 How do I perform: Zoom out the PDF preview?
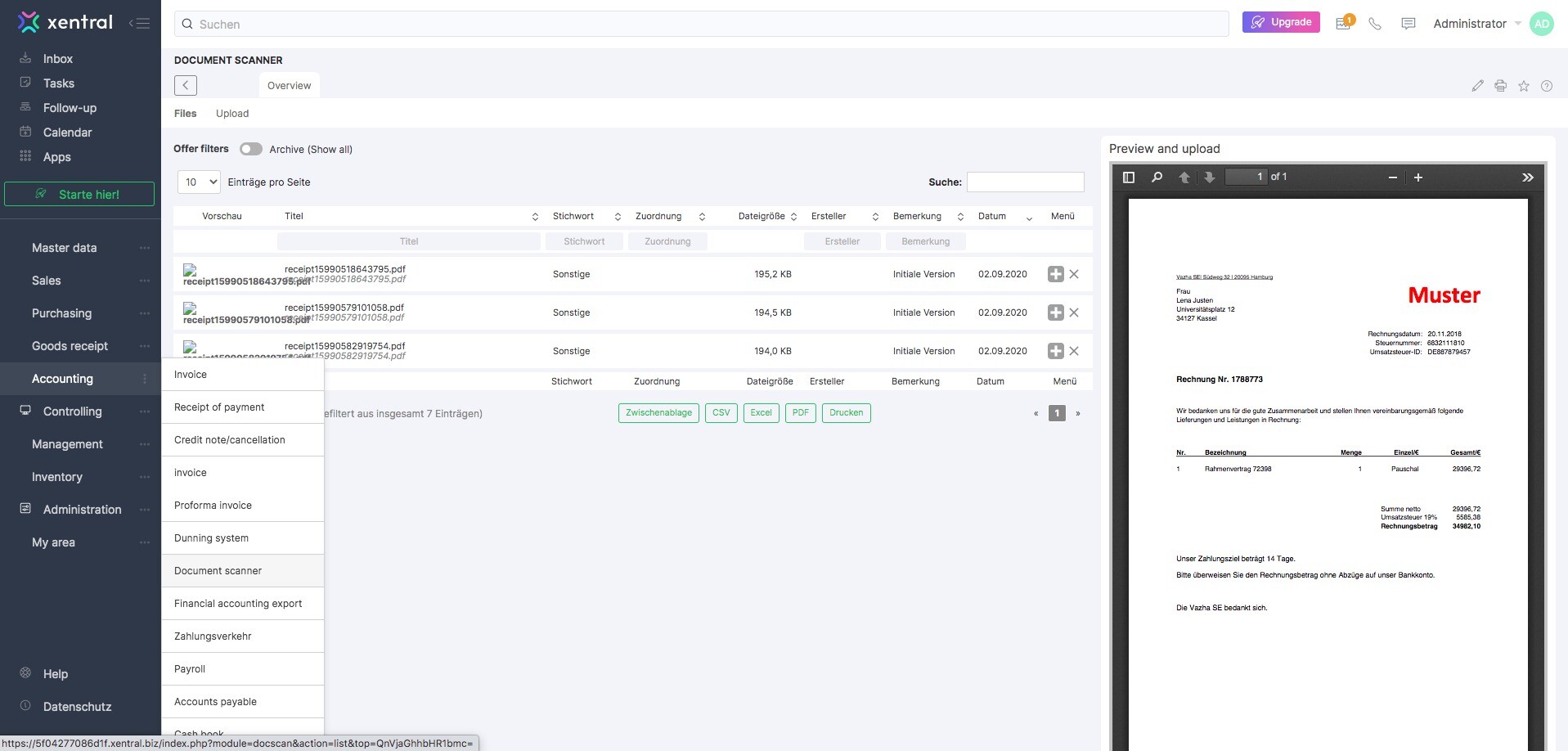click(1393, 178)
